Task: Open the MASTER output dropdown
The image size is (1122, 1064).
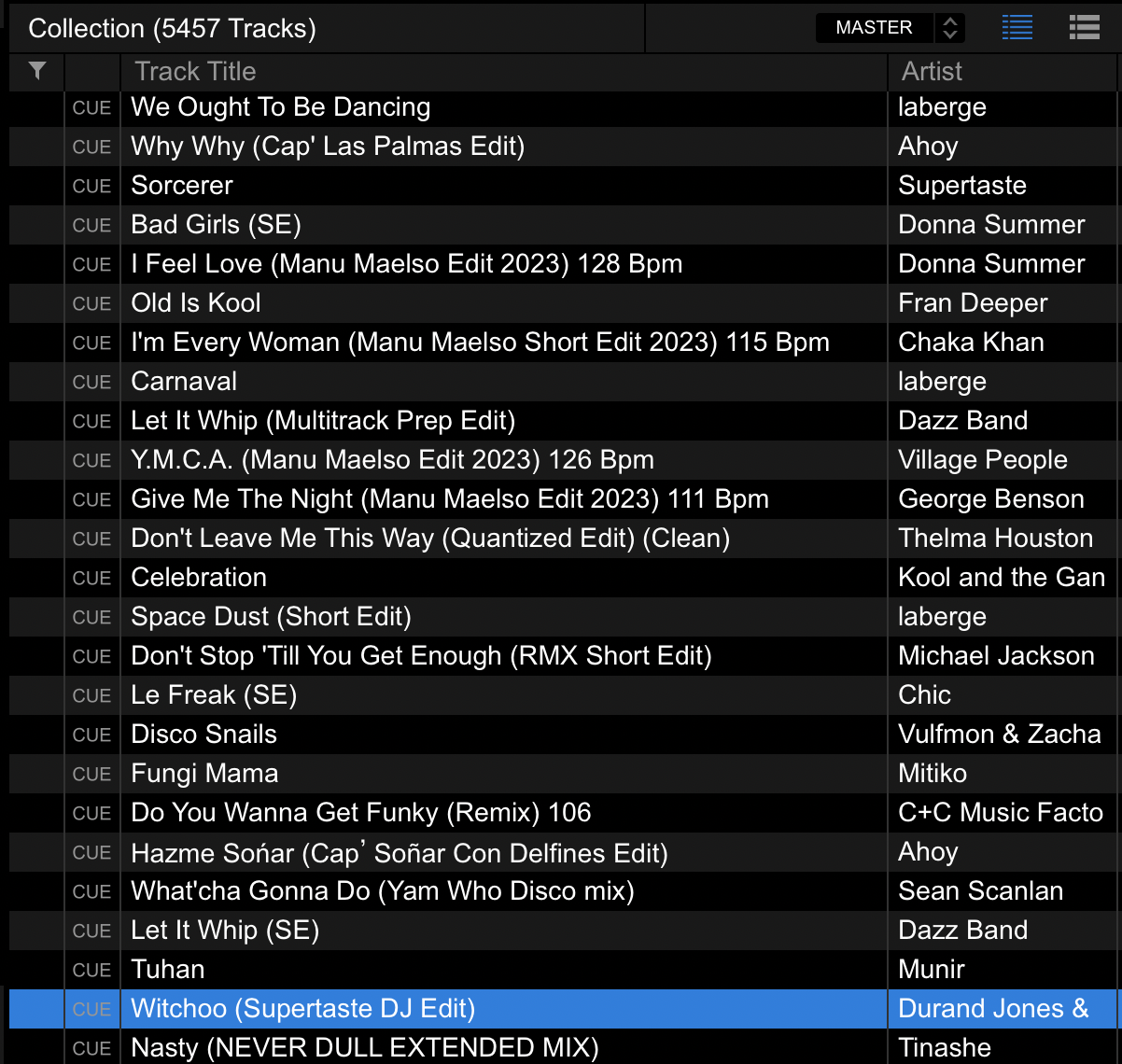Action: click(x=890, y=28)
